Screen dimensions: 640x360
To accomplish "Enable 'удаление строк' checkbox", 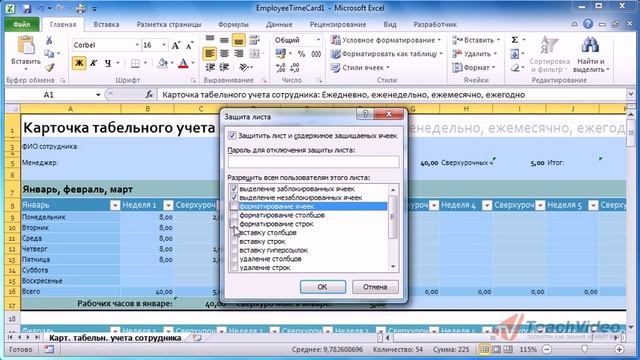I will [x=234, y=267].
